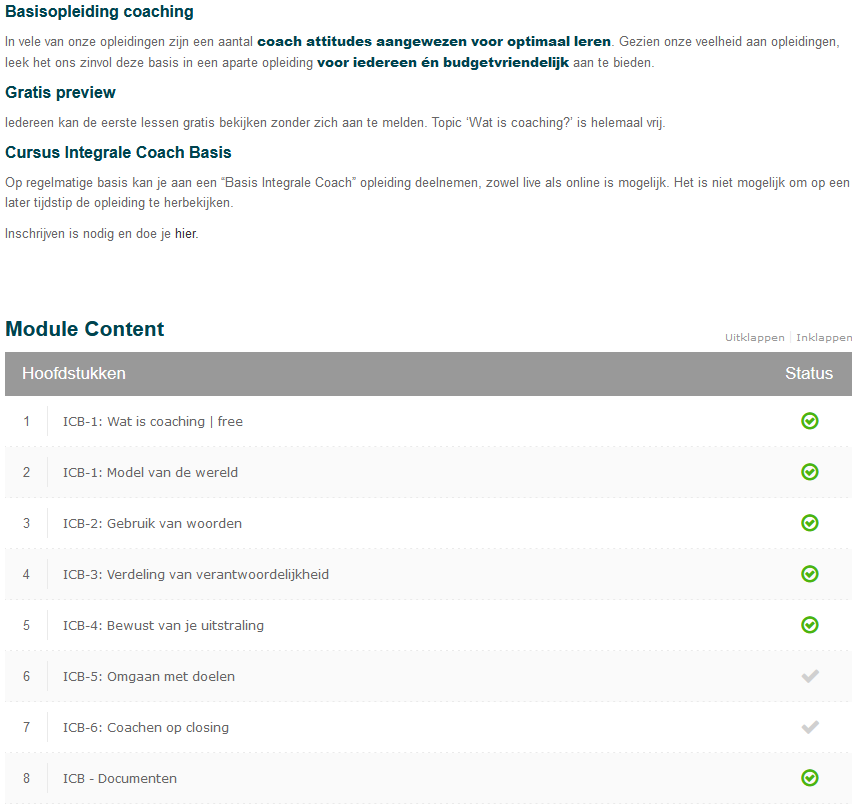Select ICB-6: Coachen op closing

click(146, 728)
